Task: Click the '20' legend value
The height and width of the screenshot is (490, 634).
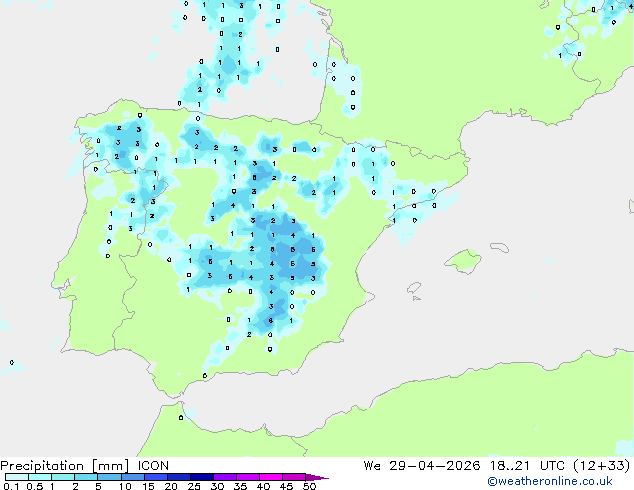Action: [x=171, y=486]
